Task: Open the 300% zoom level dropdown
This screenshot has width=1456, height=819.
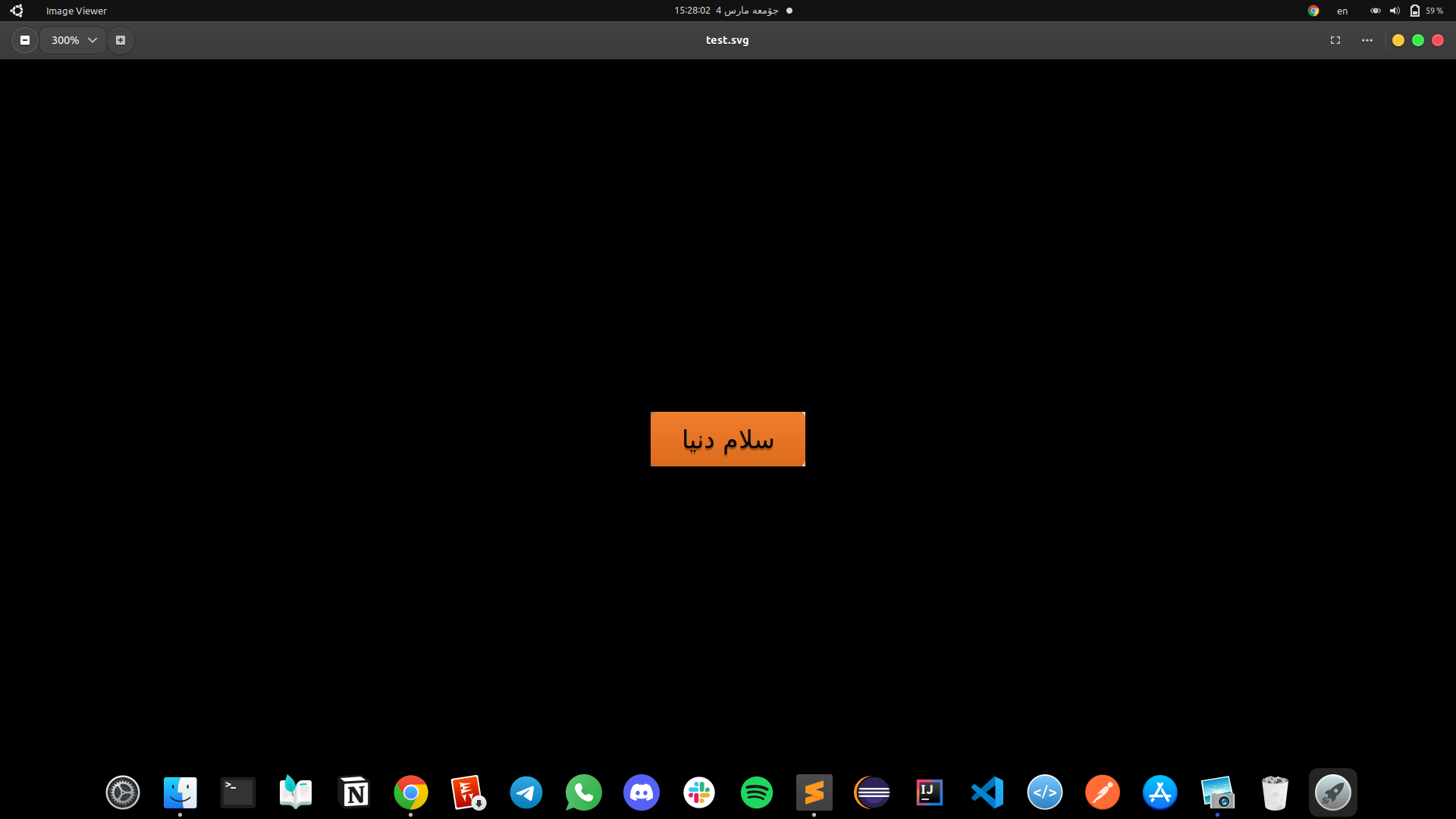Action: [x=74, y=40]
